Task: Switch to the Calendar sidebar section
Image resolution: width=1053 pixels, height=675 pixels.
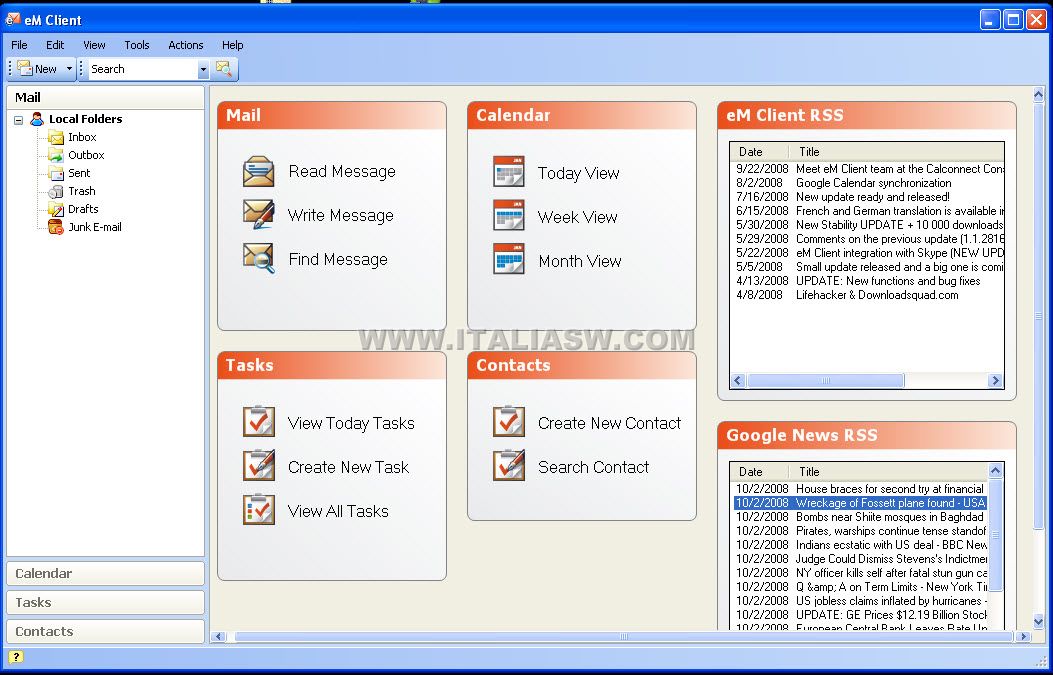Action: click(x=105, y=574)
